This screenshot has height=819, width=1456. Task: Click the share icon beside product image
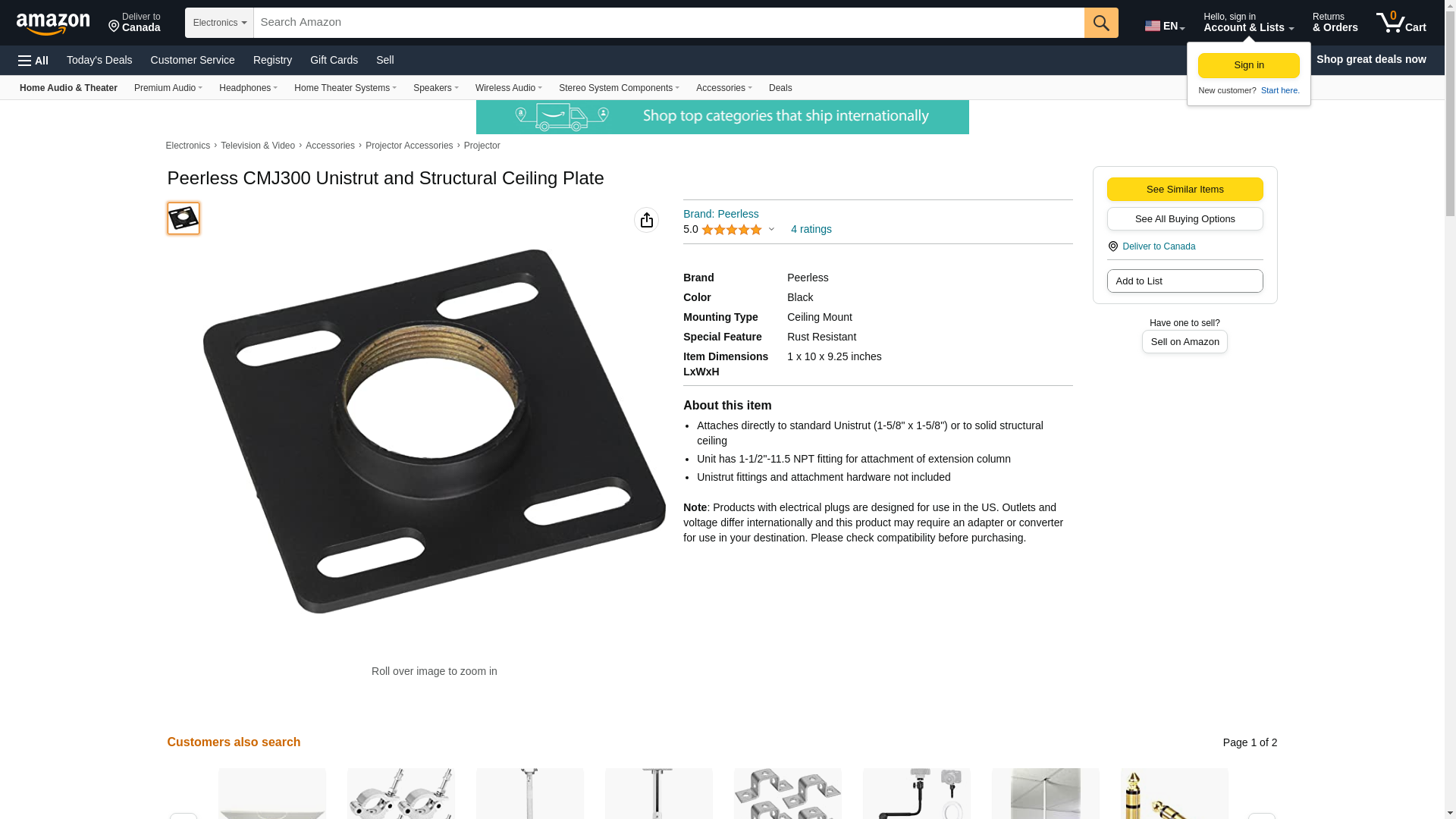click(646, 220)
